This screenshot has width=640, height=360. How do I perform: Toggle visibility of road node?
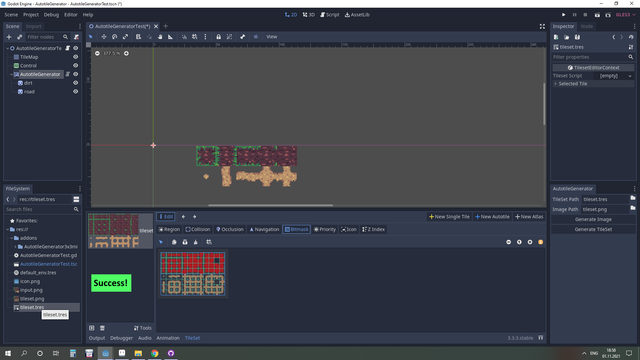tap(76, 92)
